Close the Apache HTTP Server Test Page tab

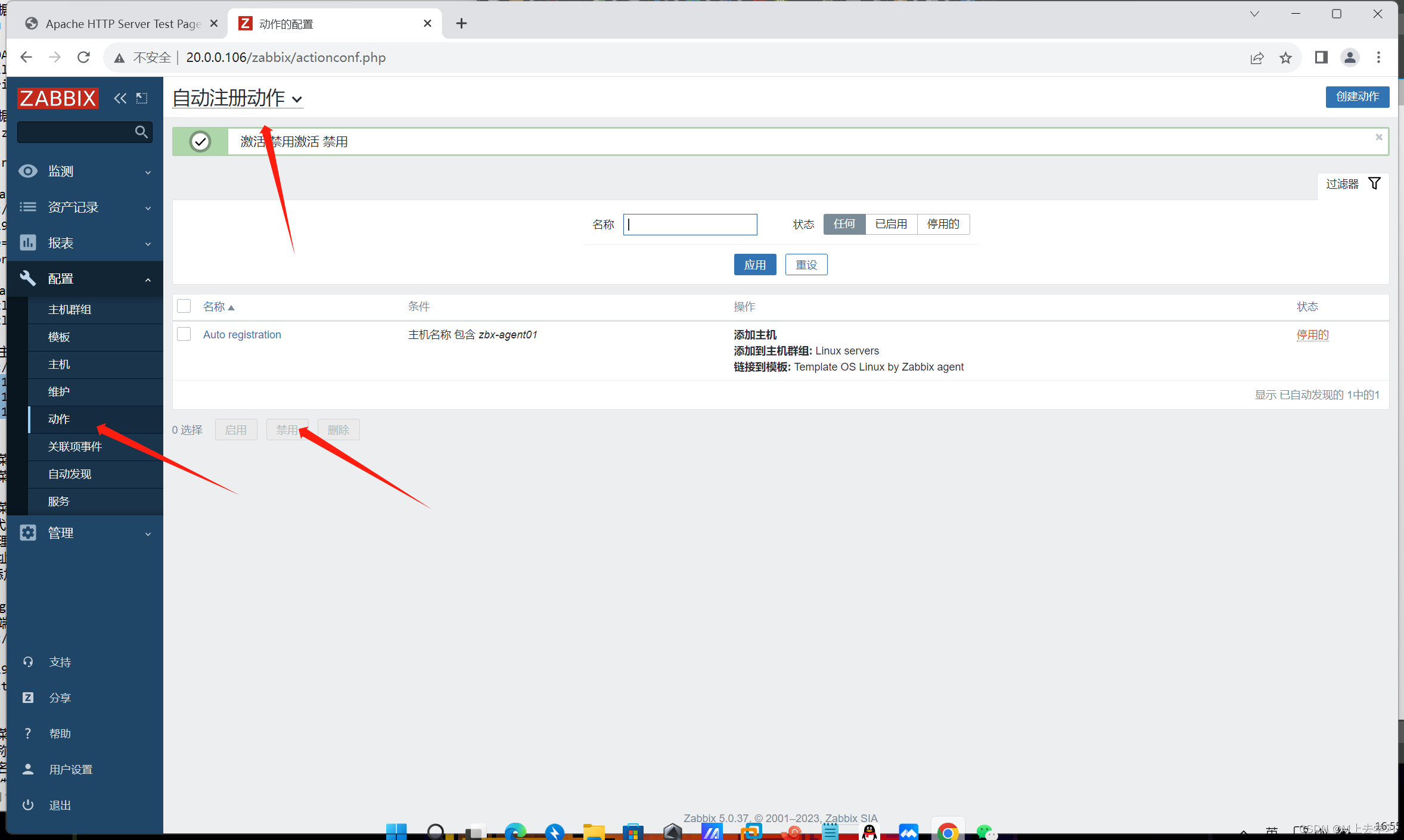(214, 23)
